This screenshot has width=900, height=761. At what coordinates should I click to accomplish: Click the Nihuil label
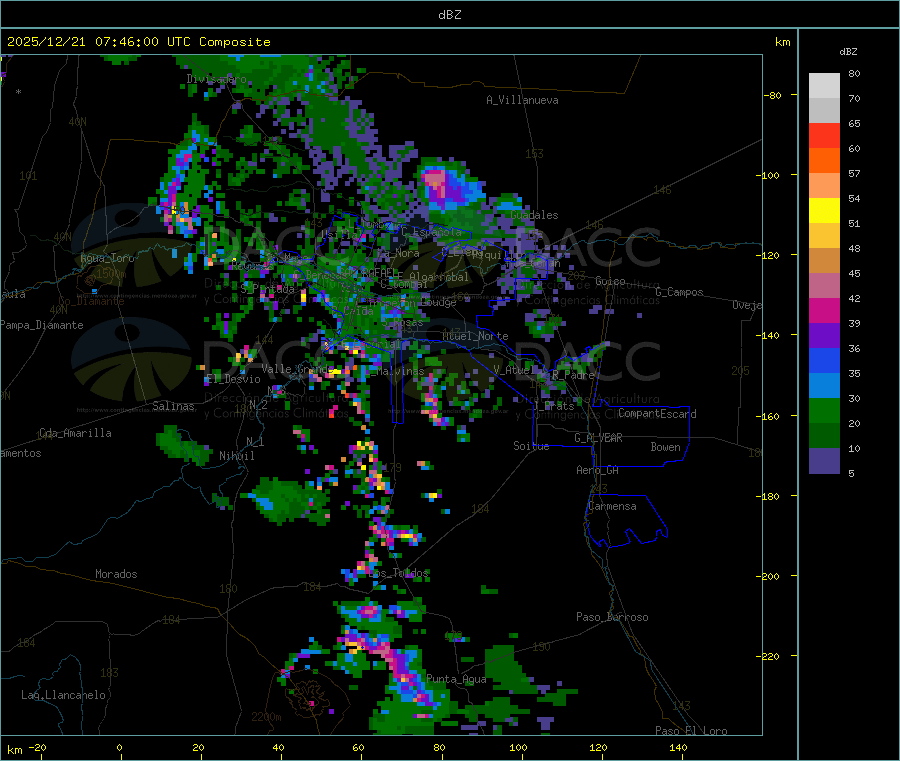(236, 456)
